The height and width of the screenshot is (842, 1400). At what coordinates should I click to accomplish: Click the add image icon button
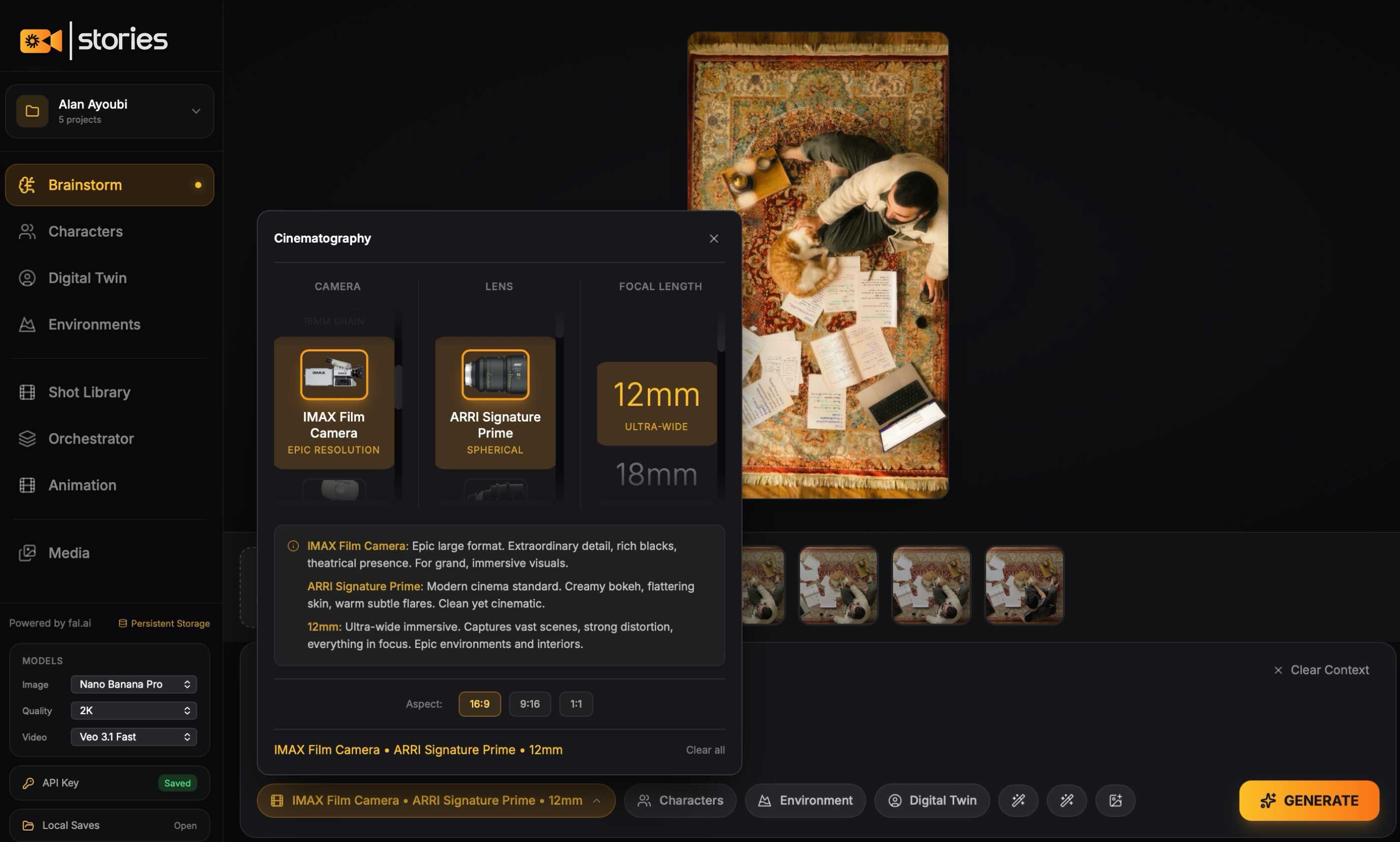1115,800
